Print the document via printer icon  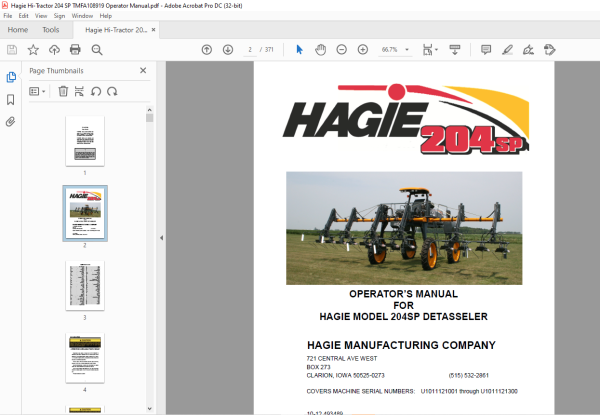pyautogui.click(x=75, y=50)
